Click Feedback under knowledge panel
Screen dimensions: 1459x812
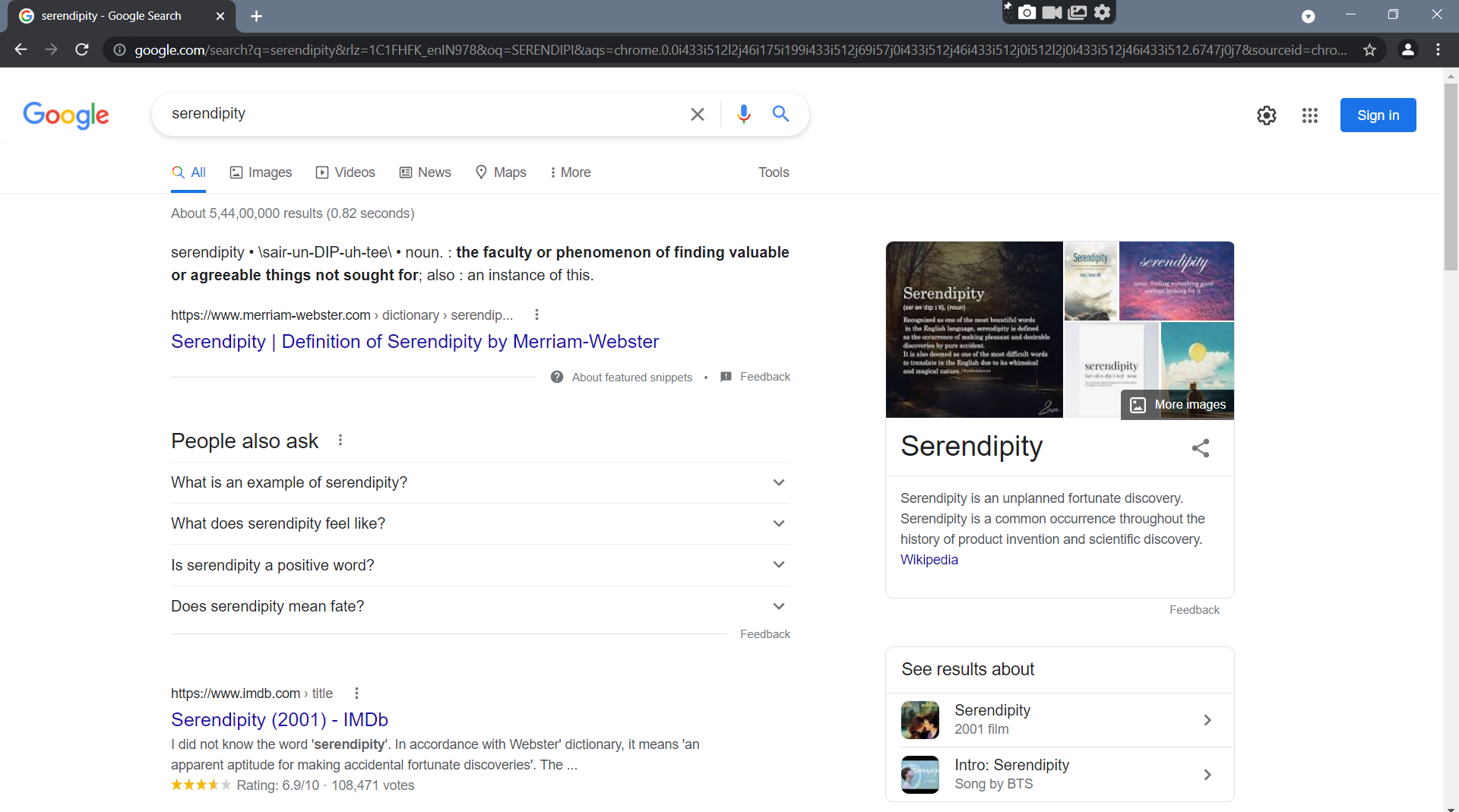(1194, 610)
